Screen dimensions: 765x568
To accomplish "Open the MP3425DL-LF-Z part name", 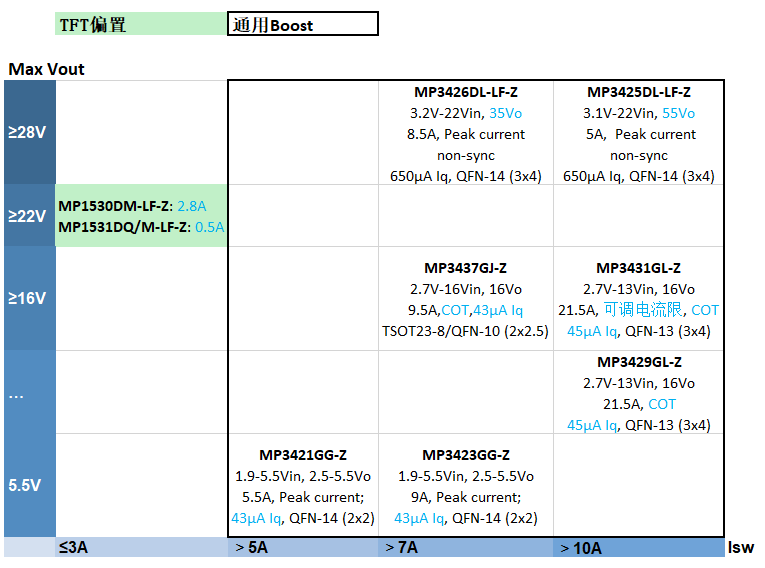I will [x=639, y=92].
